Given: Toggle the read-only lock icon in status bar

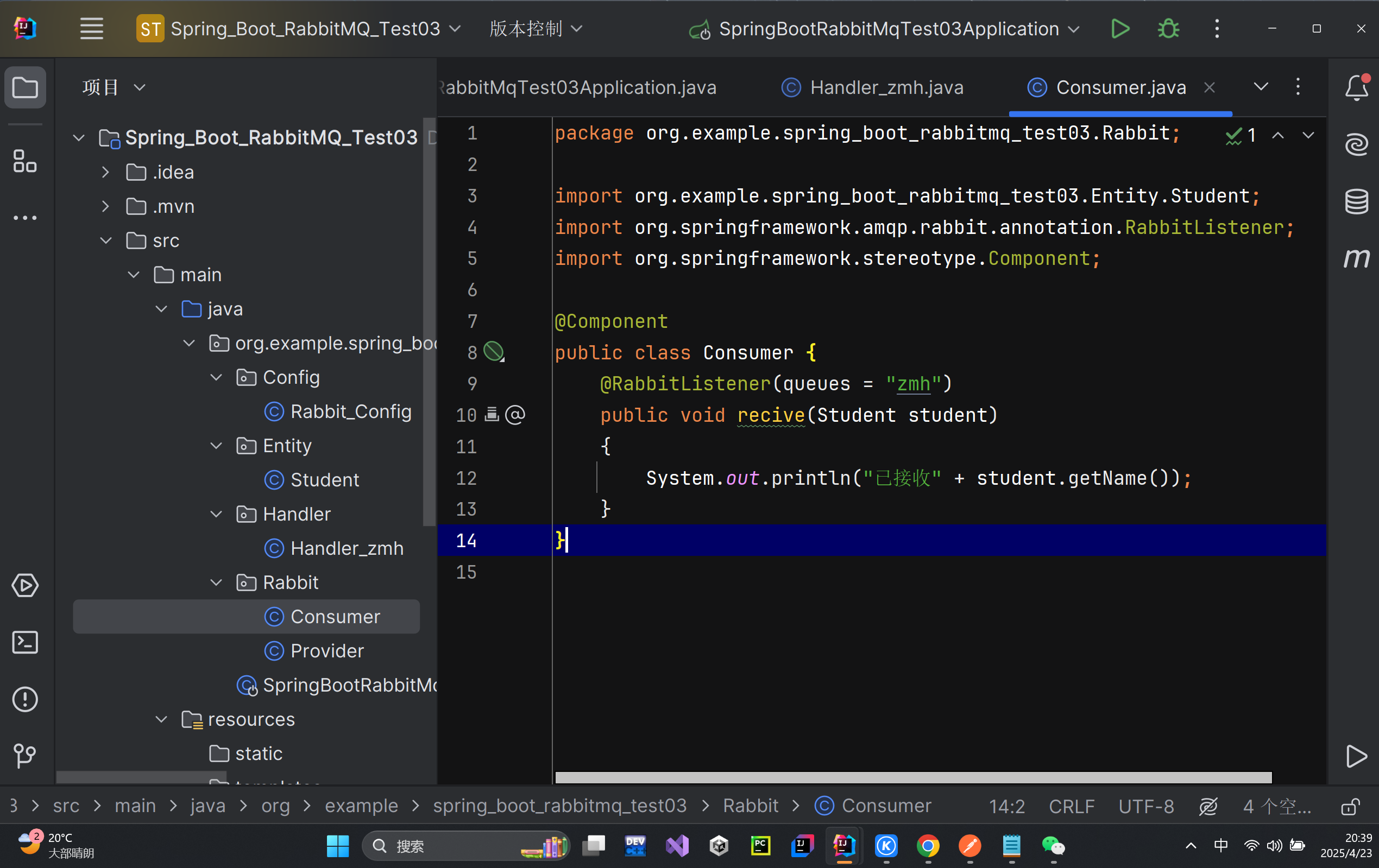Looking at the screenshot, I should (1350, 806).
